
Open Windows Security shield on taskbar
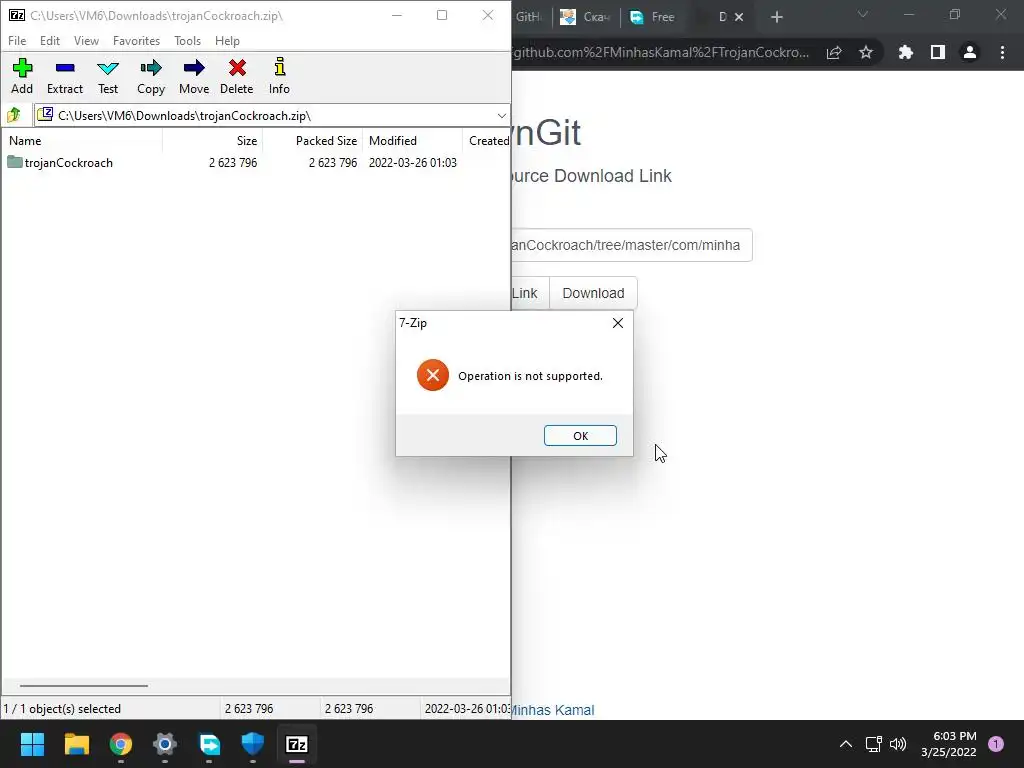(253, 744)
